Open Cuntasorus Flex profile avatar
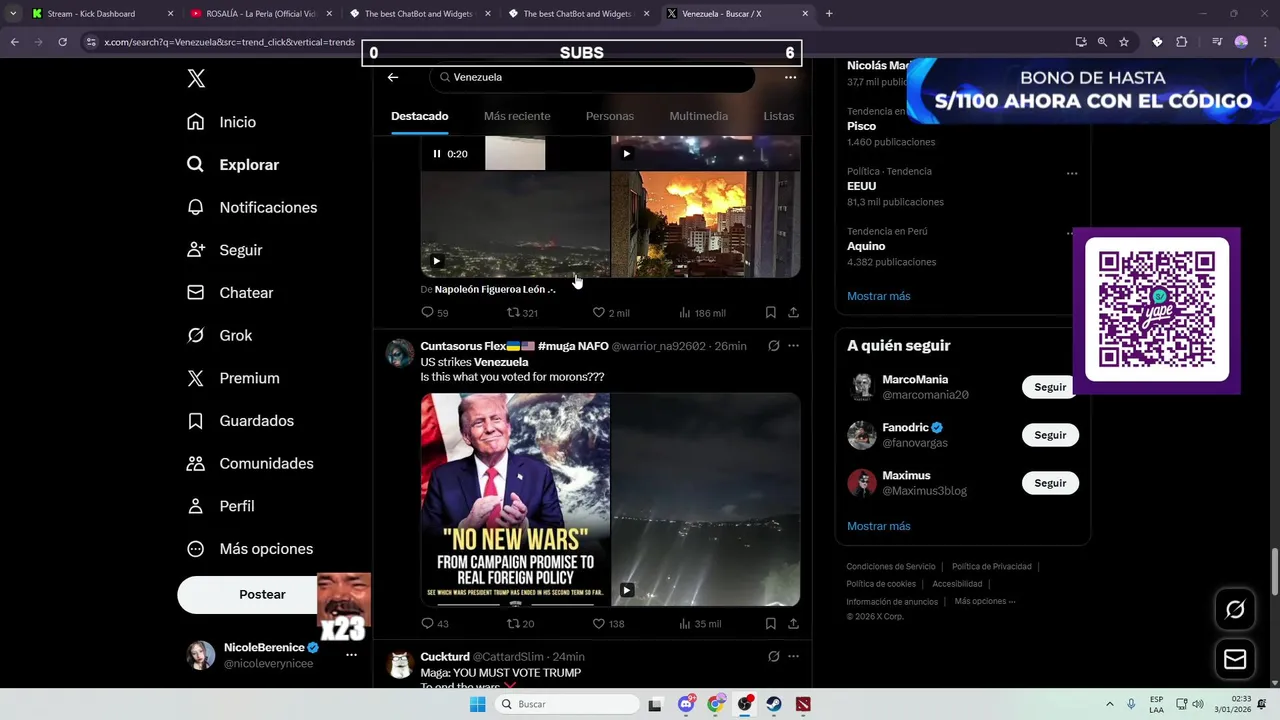The width and height of the screenshot is (1280, 720). pos(400,353)
